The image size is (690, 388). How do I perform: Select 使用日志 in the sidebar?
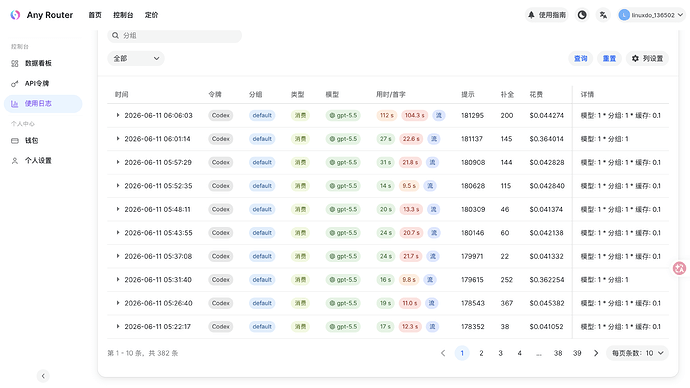coord(43,104)
